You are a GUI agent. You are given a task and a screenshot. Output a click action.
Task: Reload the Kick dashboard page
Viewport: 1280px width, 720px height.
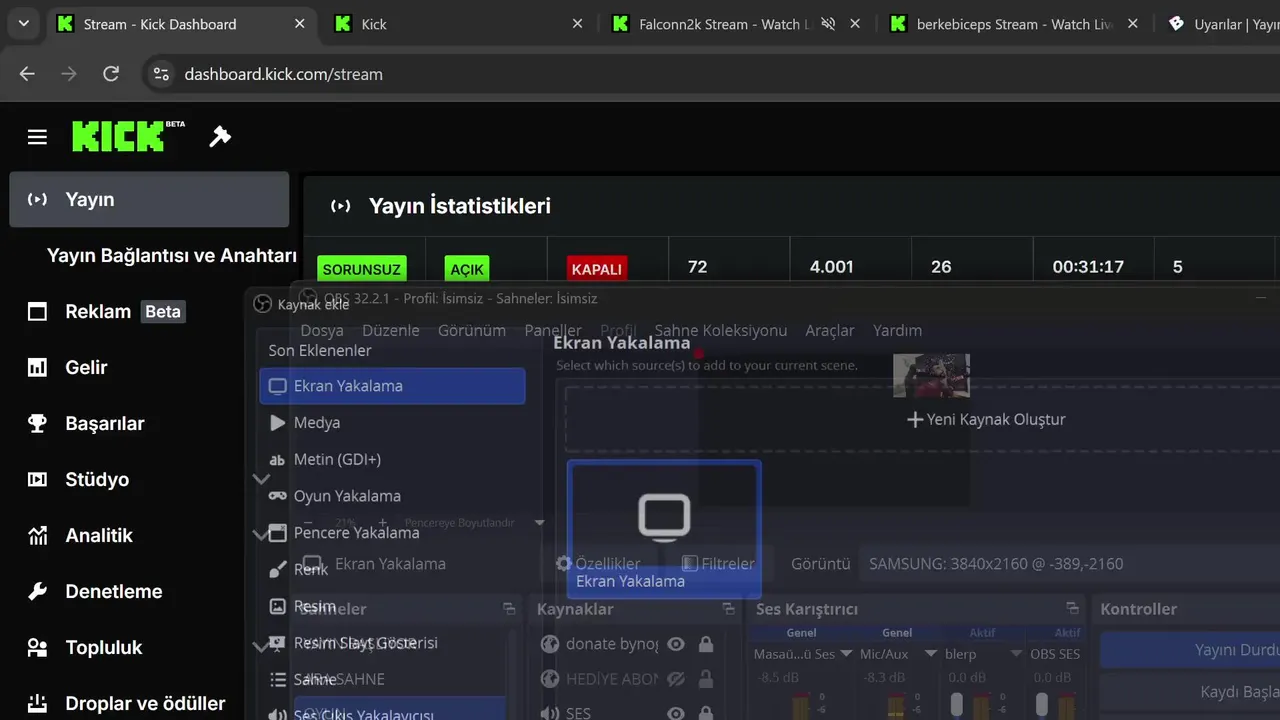(111, 74)
